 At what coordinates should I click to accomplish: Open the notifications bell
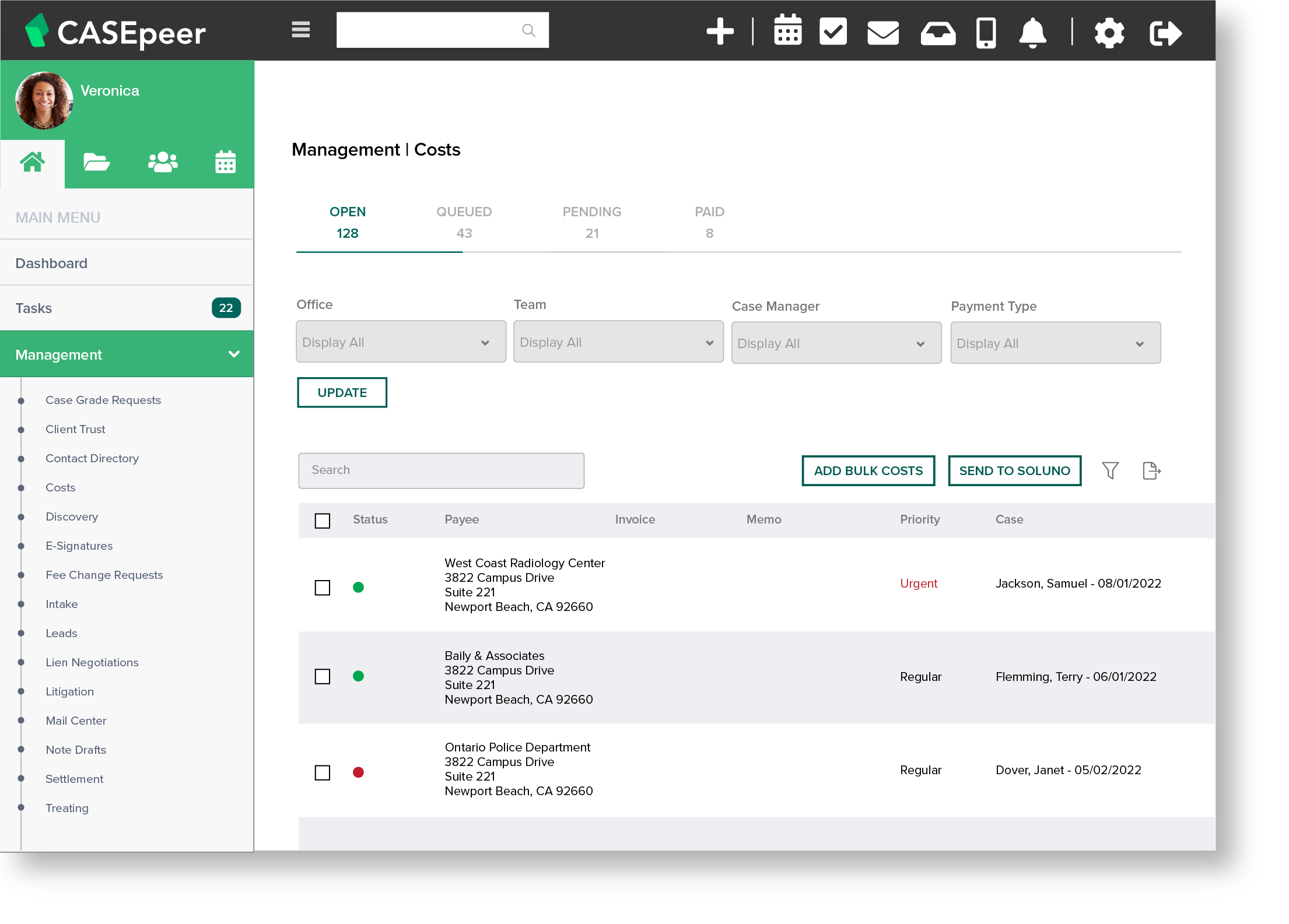pyautogui.click(x=1032, y=32)
